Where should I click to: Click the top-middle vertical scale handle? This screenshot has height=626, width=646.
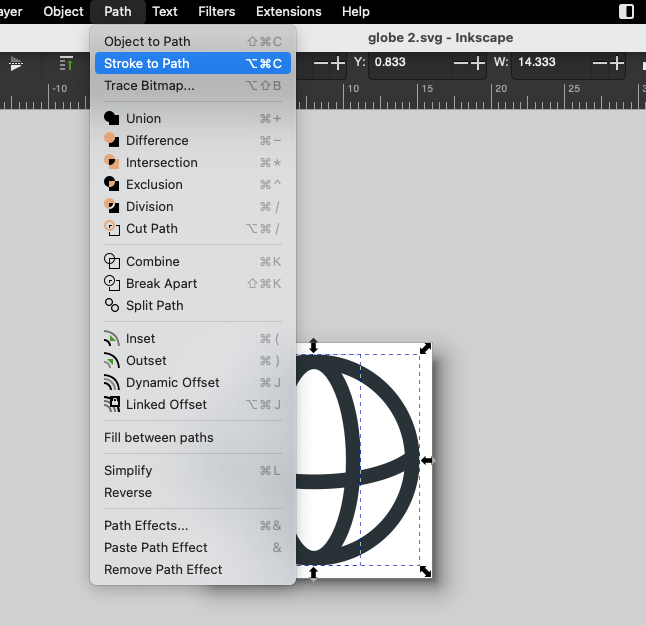[x=314, y=345]
